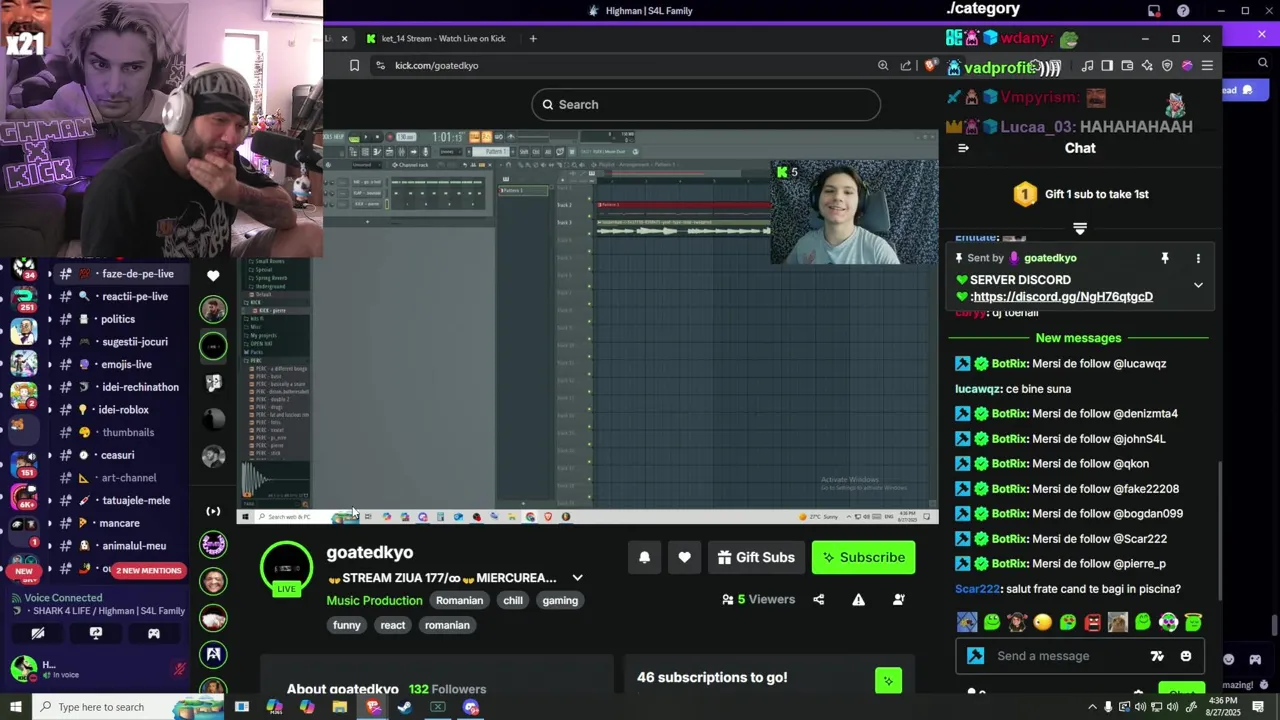
Task: Open the browser hamburger menu
Action: [x=1207, y=65]
